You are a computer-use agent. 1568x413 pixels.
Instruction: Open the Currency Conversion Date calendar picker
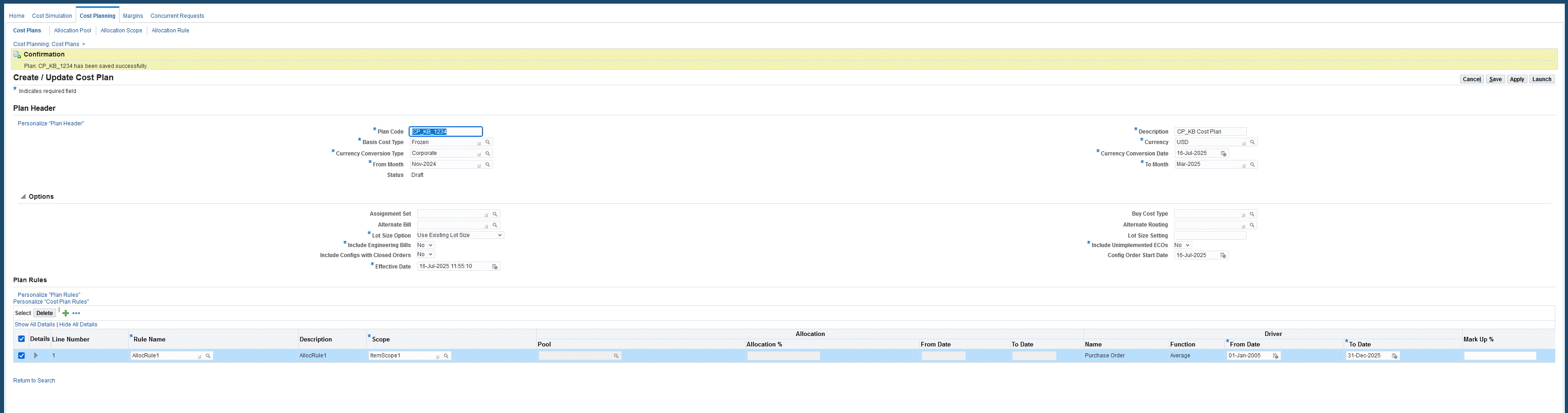1224,154
